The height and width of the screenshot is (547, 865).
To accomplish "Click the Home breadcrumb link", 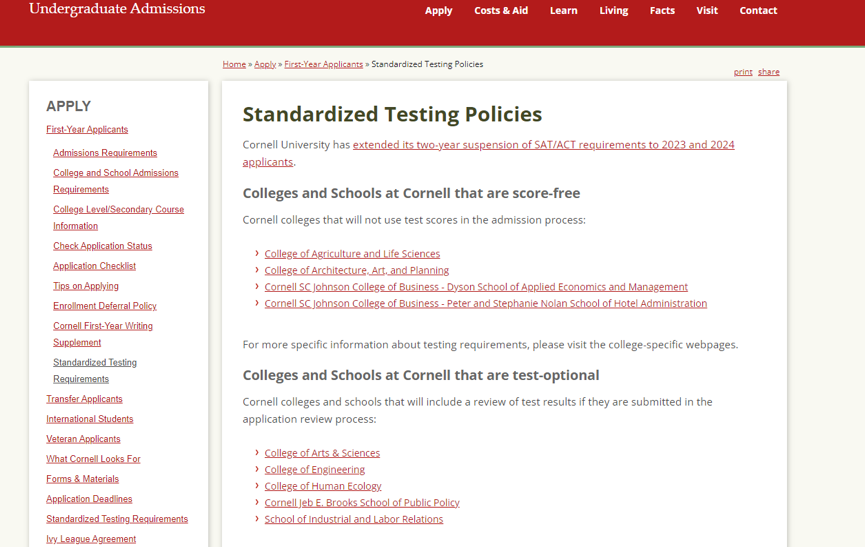I will [x=234, y=64].
